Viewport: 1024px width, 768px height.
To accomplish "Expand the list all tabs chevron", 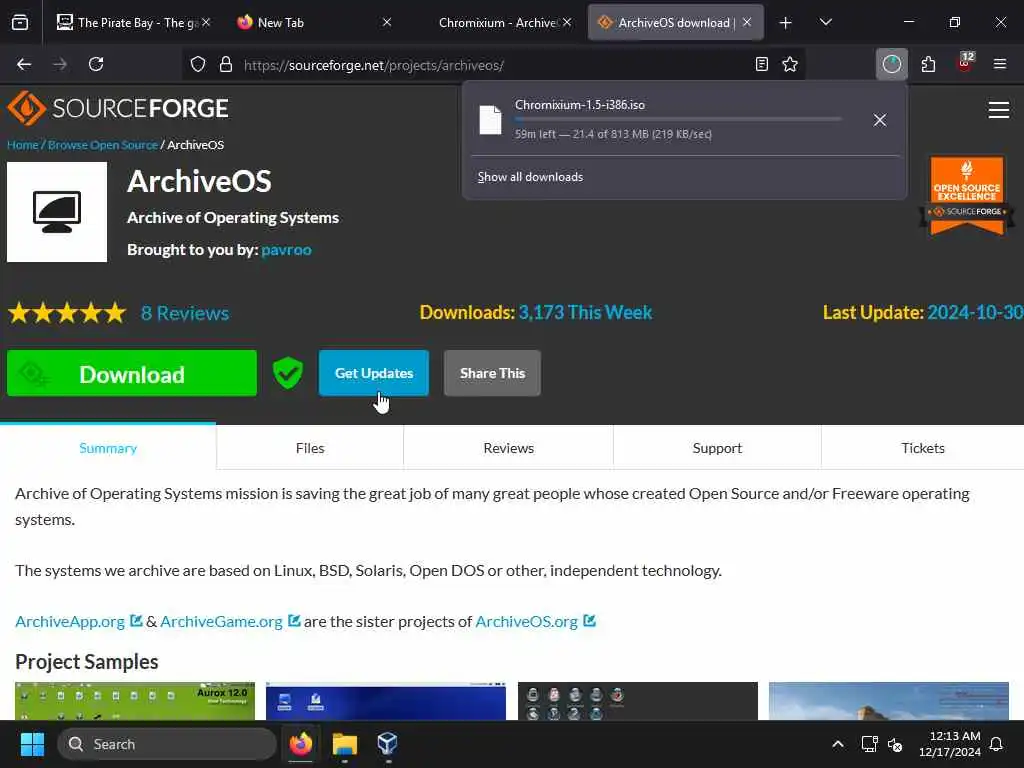I will click(x=825, y=23).
